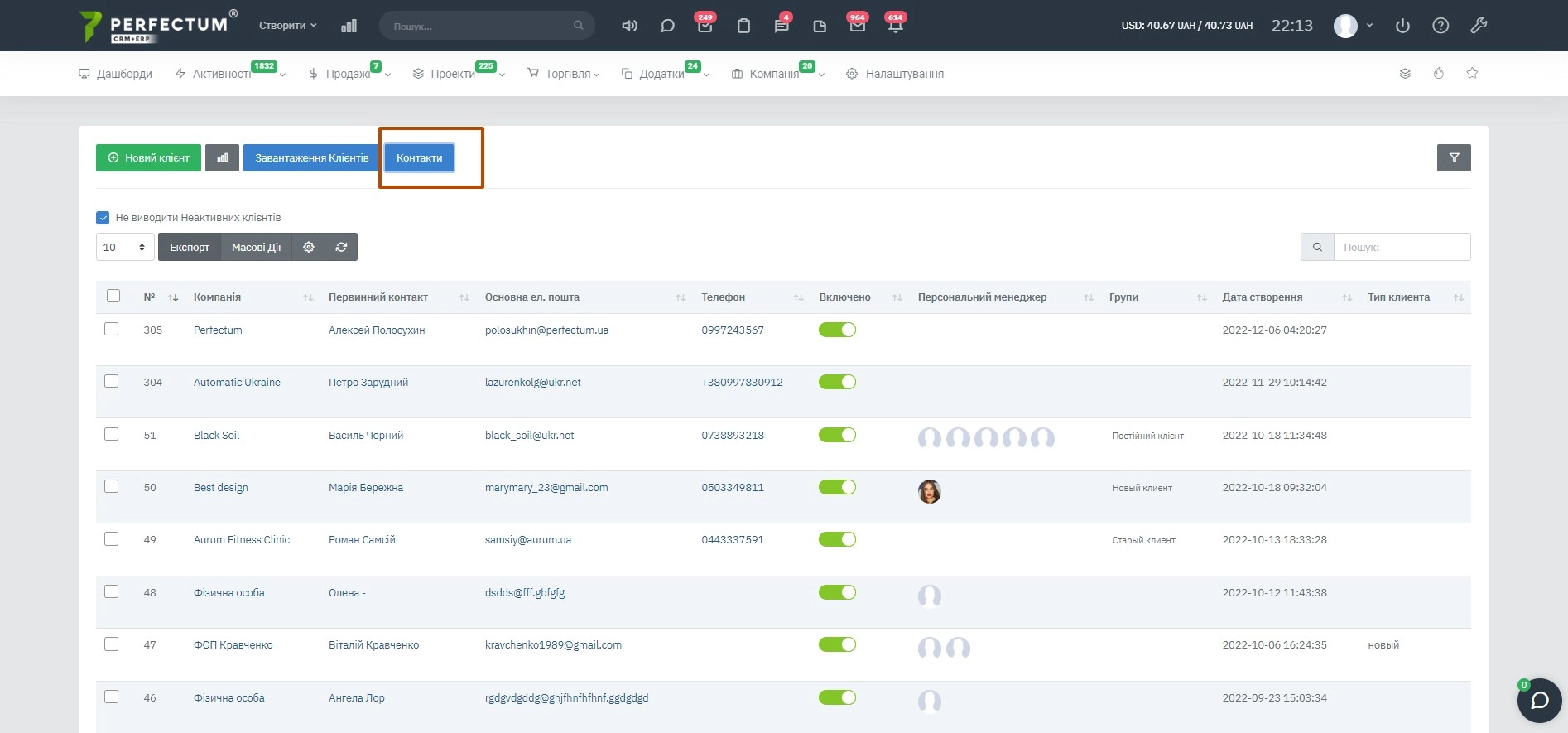
Task: Click the flame icon in menu bar
Action: [x=1439, y=74]
